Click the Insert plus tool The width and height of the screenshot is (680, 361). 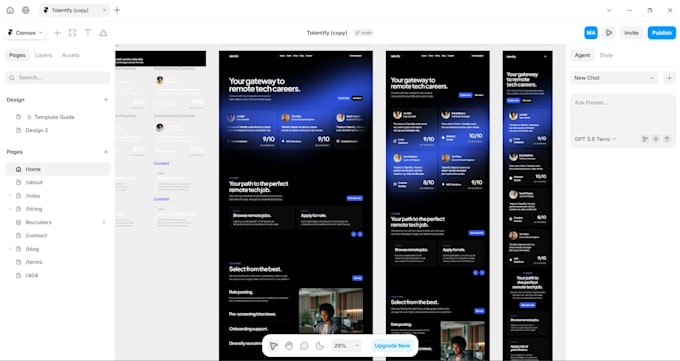coord(57,33)
